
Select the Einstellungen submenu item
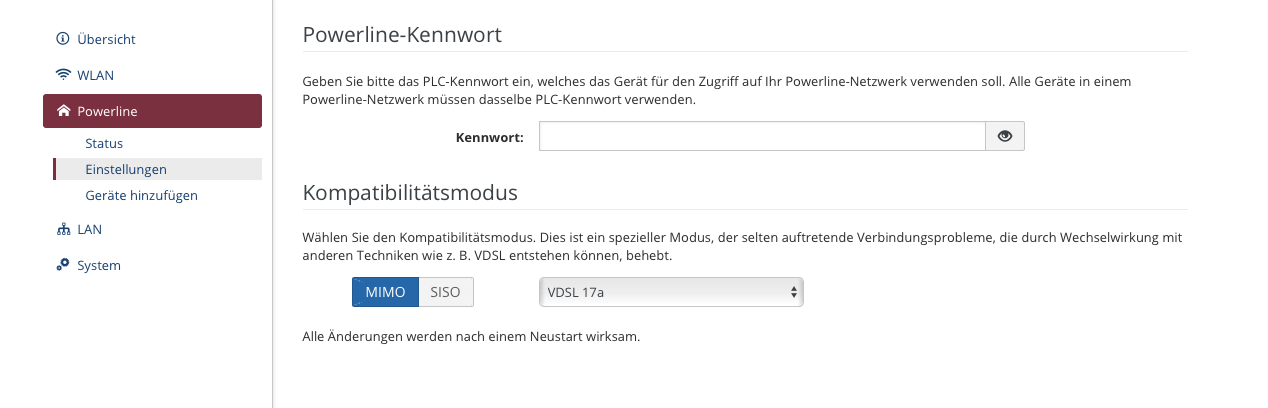click(126, 170)
